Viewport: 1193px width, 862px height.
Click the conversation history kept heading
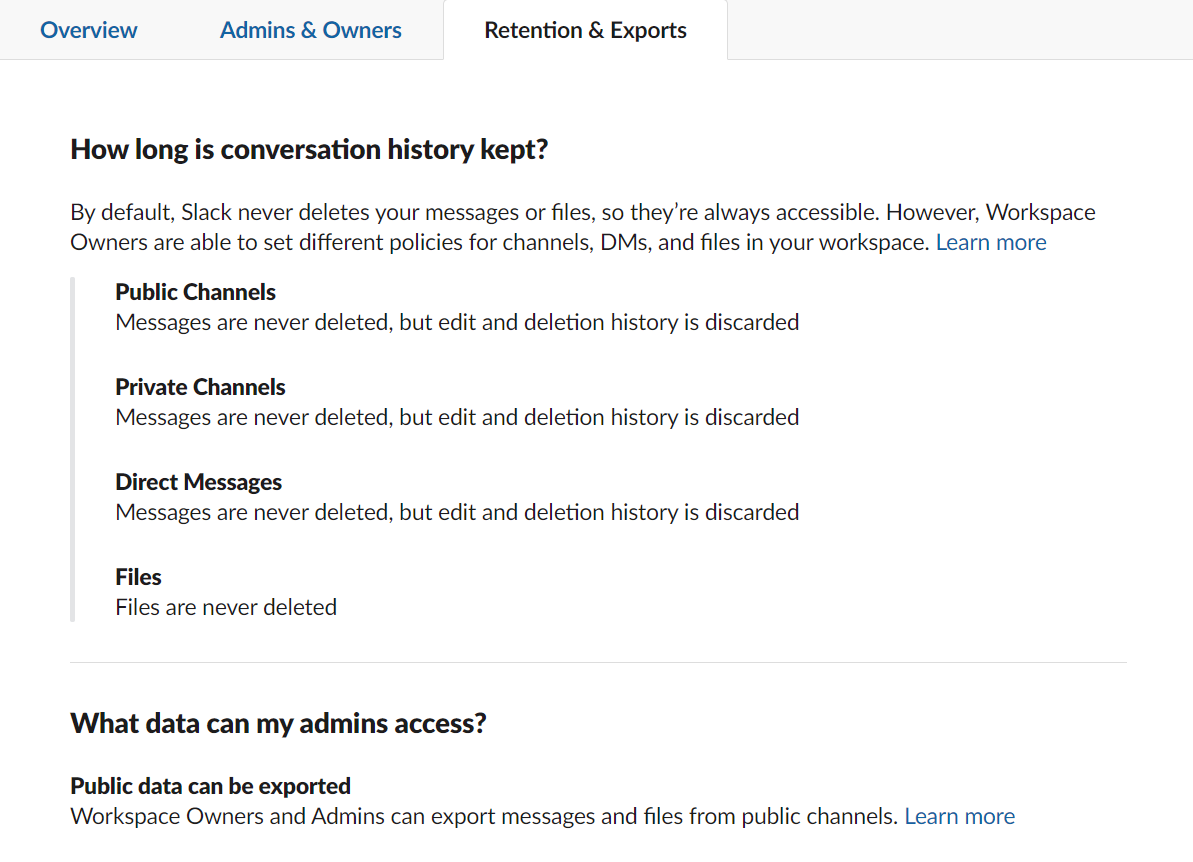pyautogui.click(x=310, y=150)
